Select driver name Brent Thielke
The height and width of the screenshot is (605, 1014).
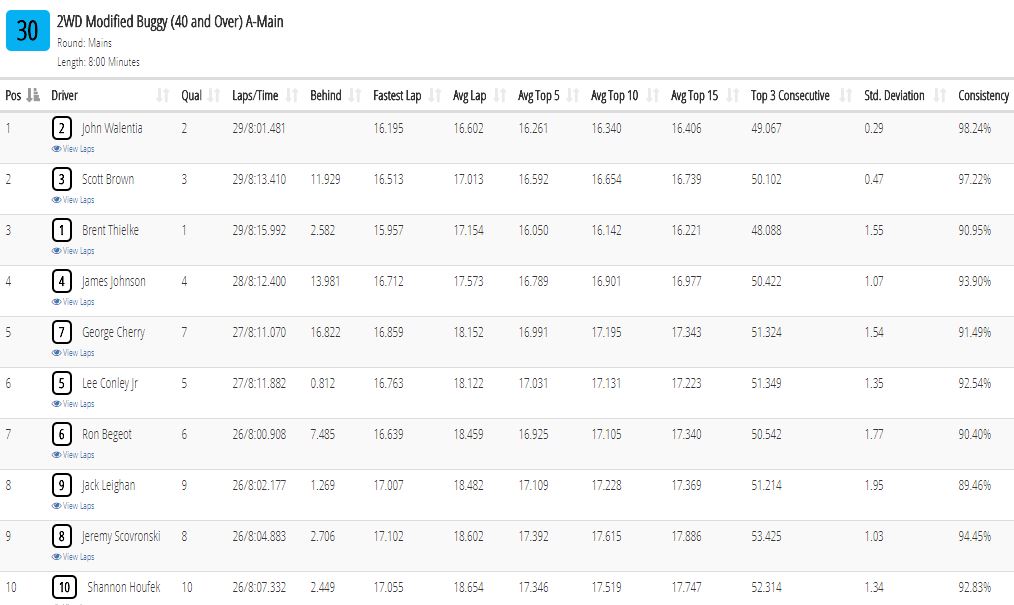(110, 230)
